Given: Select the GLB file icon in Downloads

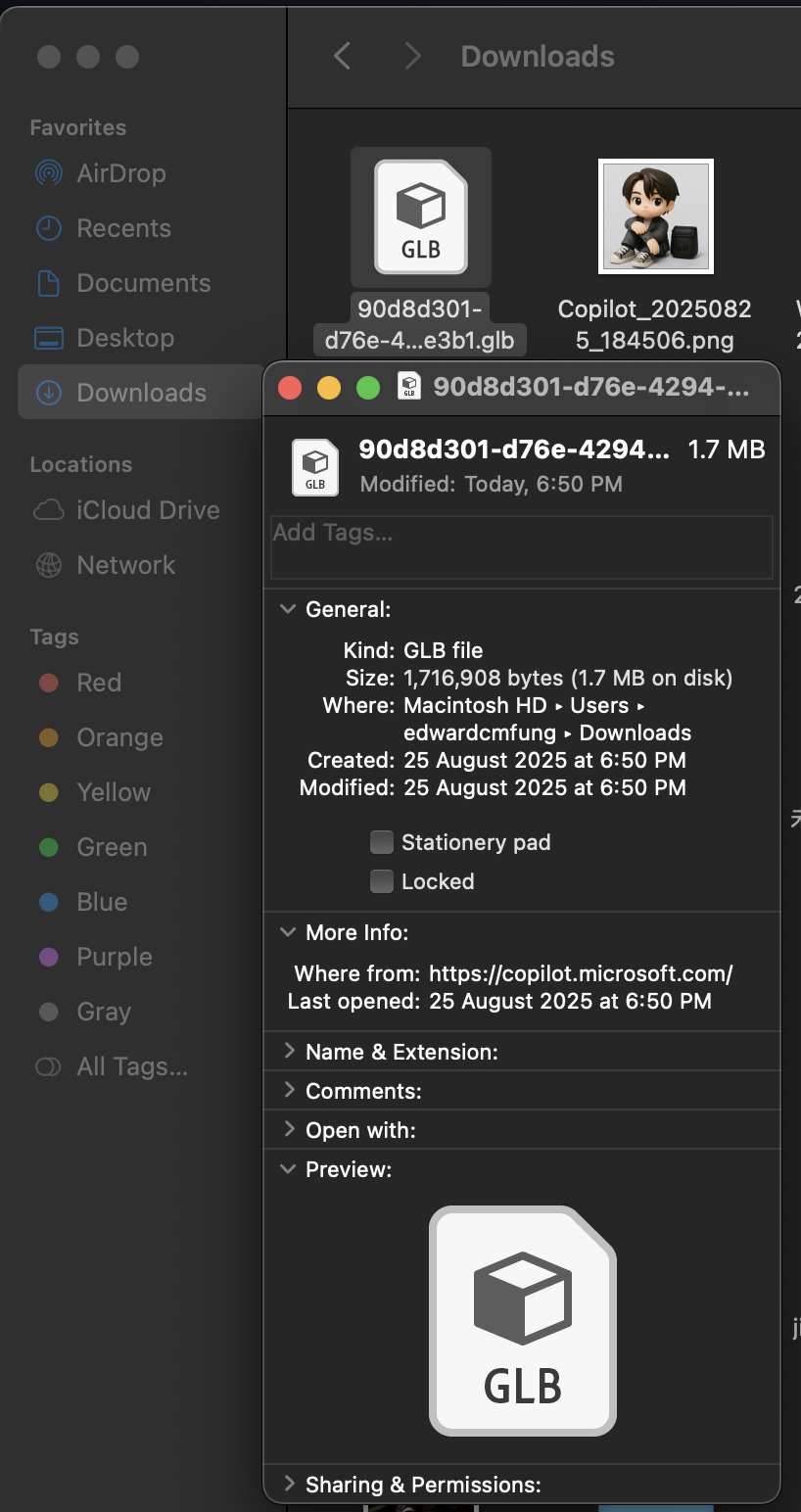Looking at the screenshot, I should click(421, 217).
